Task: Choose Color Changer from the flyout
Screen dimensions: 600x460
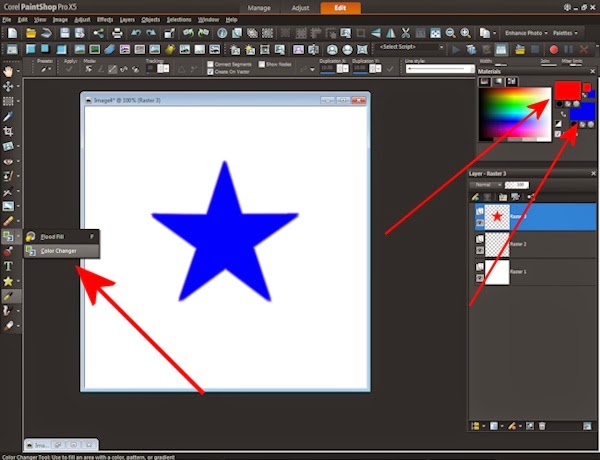Action: coord(61,251)
